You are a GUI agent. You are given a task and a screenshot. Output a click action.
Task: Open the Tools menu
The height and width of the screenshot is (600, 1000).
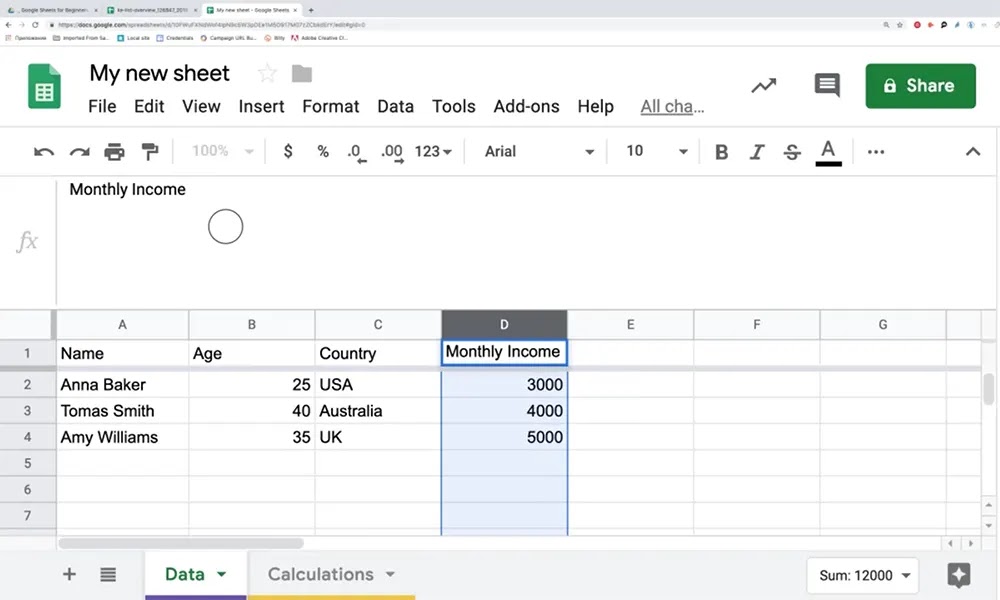453,106
